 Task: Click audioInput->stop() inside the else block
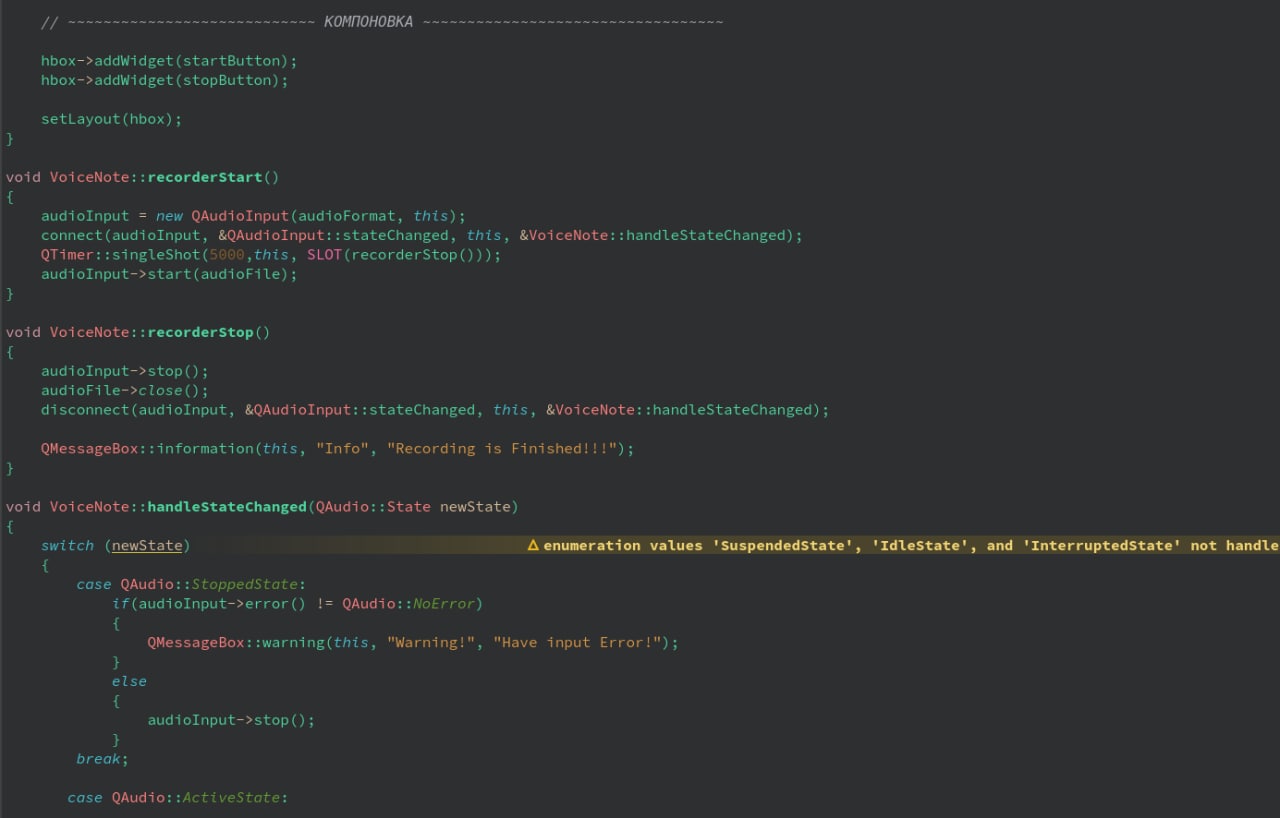pos(231,721)
